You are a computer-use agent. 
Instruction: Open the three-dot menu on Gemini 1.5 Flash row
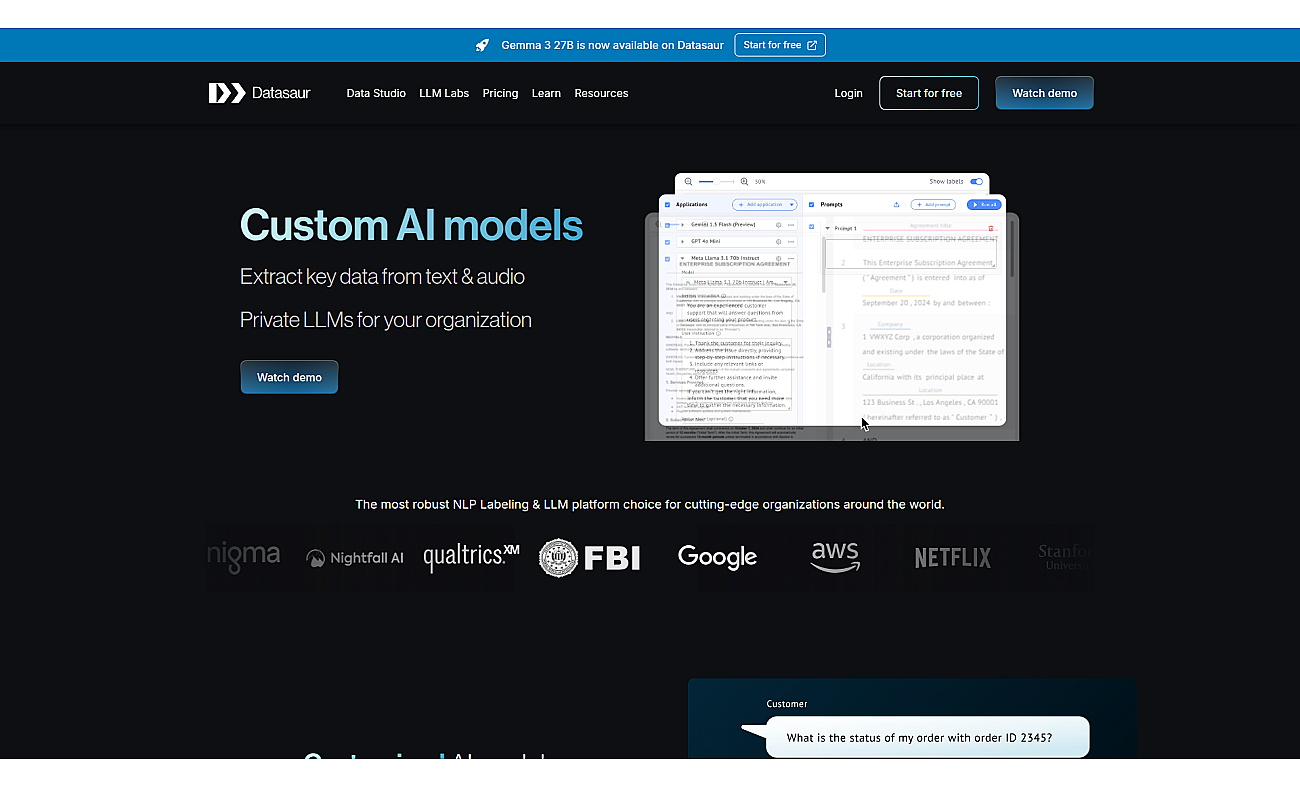click(x=791, y=225)
